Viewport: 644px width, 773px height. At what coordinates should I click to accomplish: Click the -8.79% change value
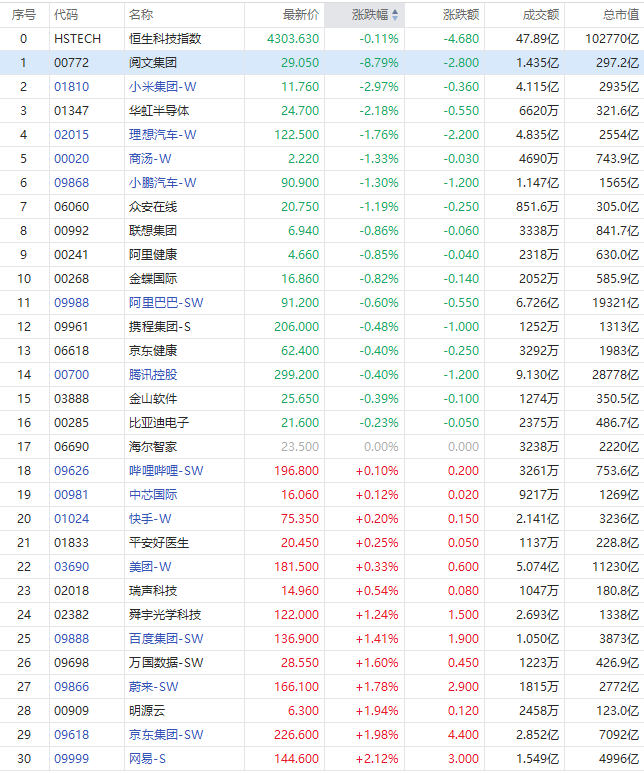click(379, 63)
